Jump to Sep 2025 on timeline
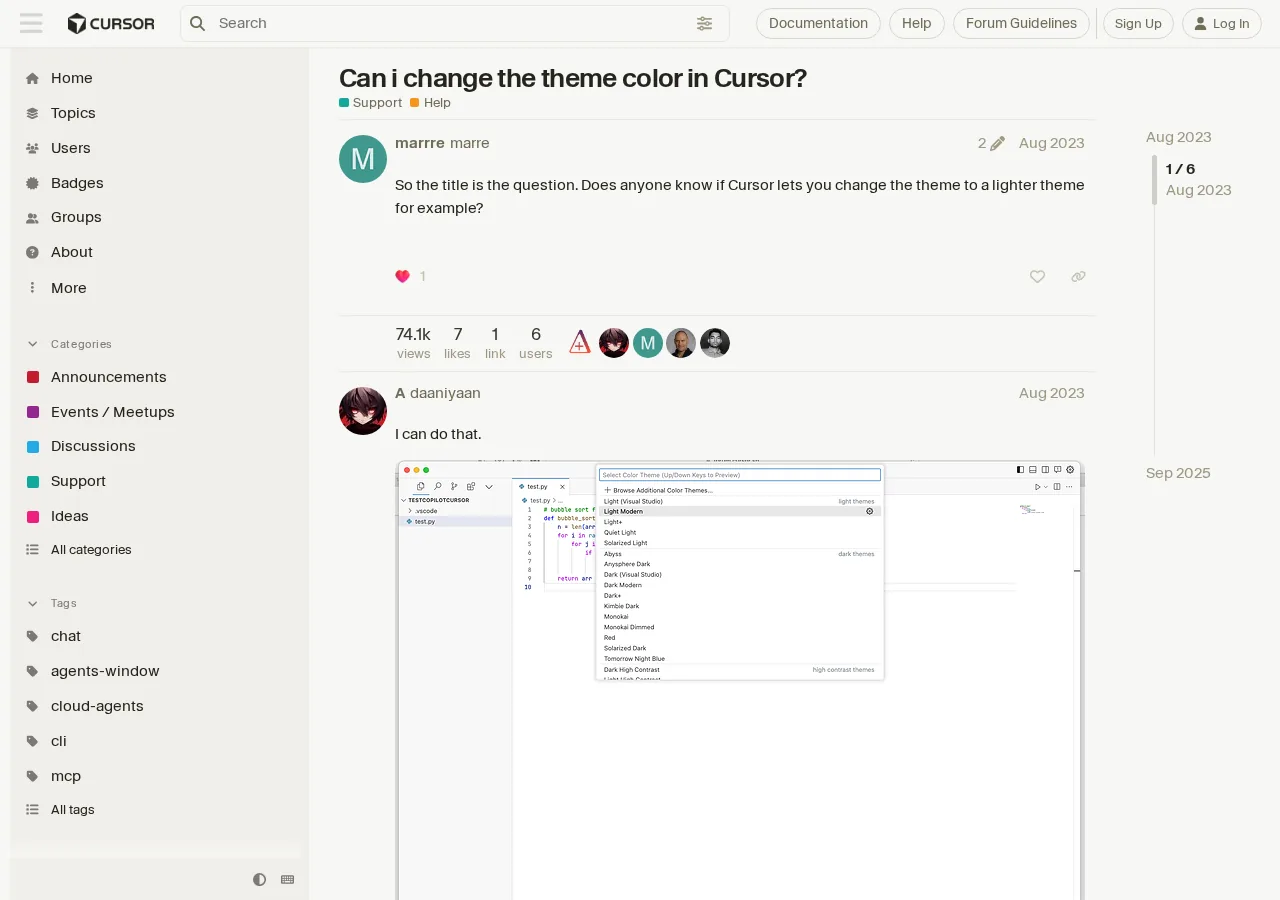The height and width of the screenshot is (900, 1280). (1178, 473)
